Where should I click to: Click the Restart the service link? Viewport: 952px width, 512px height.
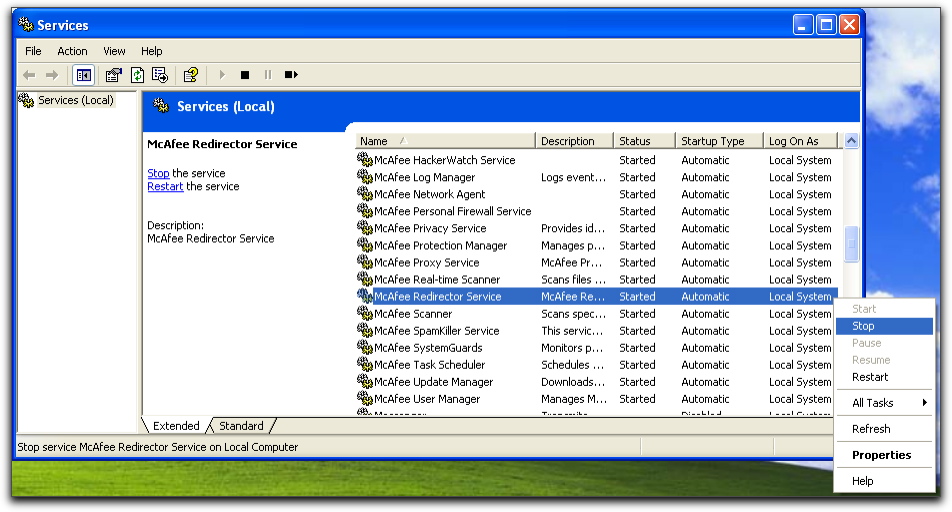tap(165, 186)
